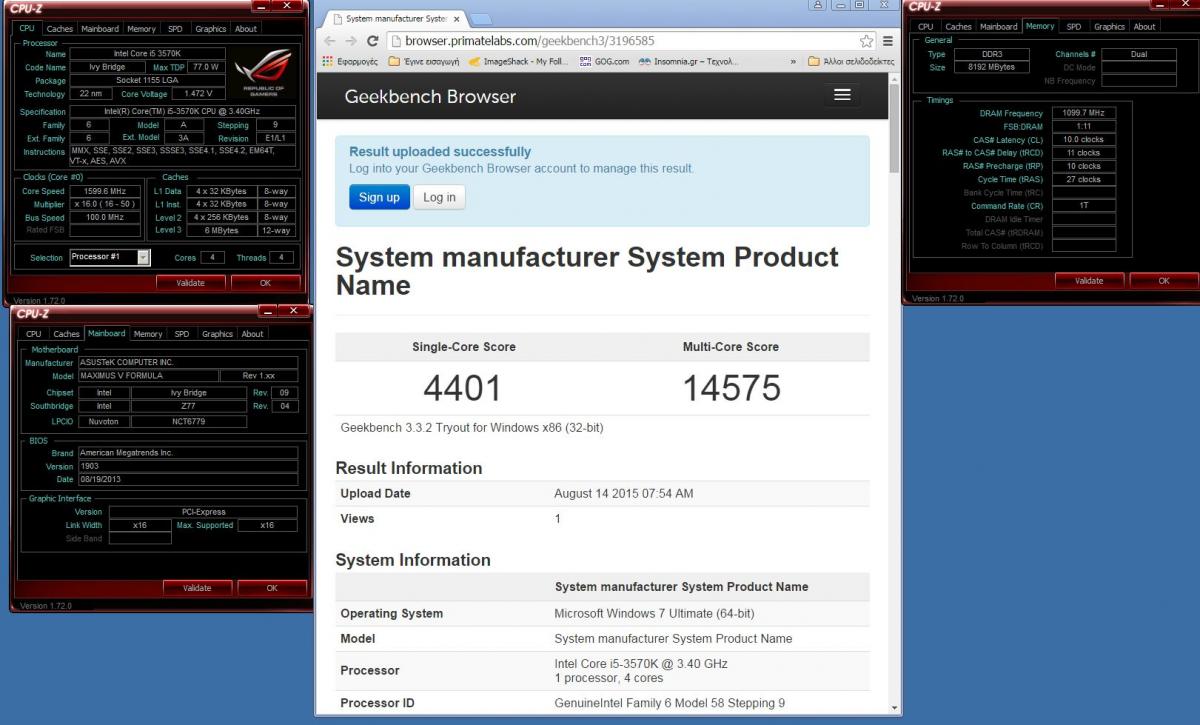Select About tab in CPU-Z timings window

(1145, 27)
